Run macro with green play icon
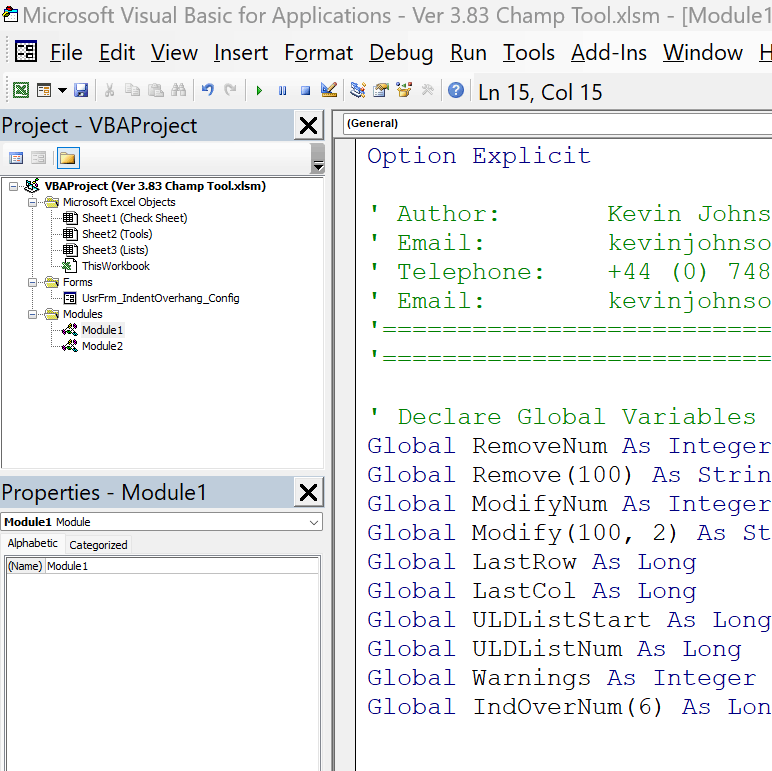Image resolution: width=772 pixels, height=771 pixels. (259, 91)
